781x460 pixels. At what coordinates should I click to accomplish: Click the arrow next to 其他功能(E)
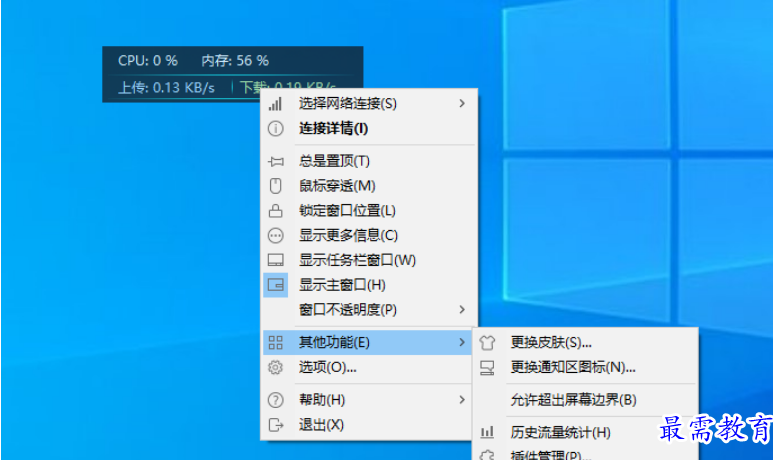[462, 343]
